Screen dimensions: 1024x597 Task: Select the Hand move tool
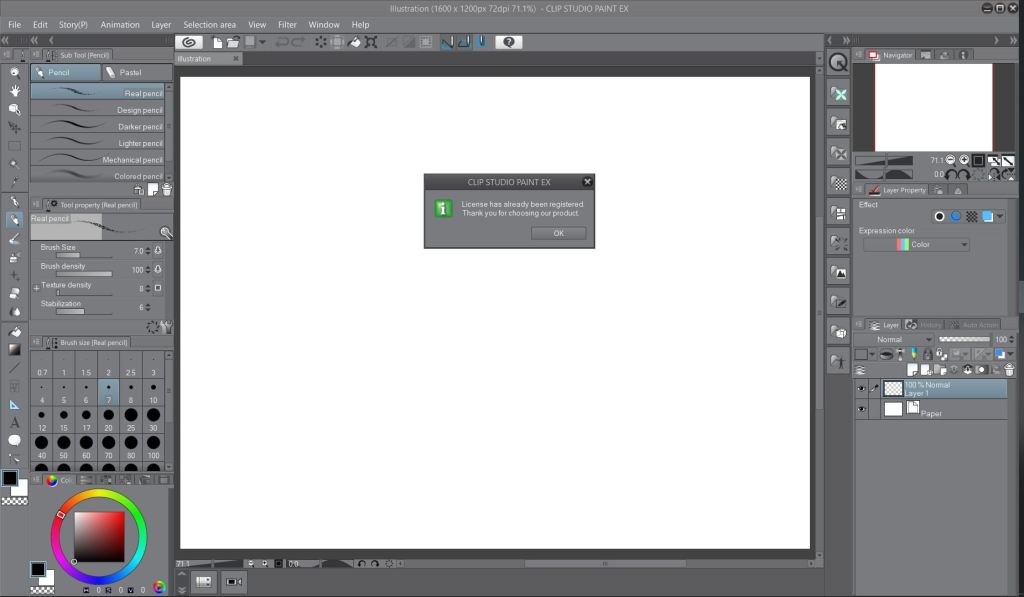pyautogui.click(x=14, y=90)
